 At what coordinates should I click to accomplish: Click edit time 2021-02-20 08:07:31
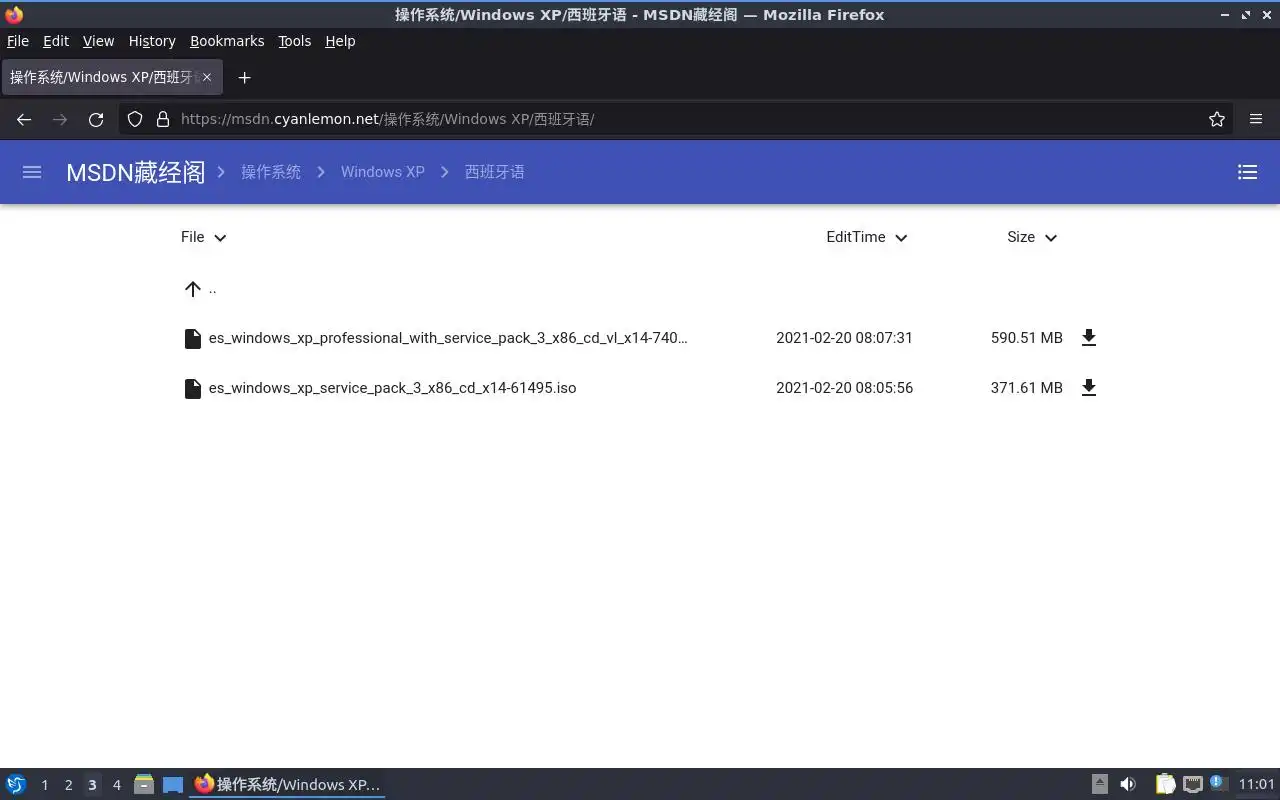click(x=845, y=338)
